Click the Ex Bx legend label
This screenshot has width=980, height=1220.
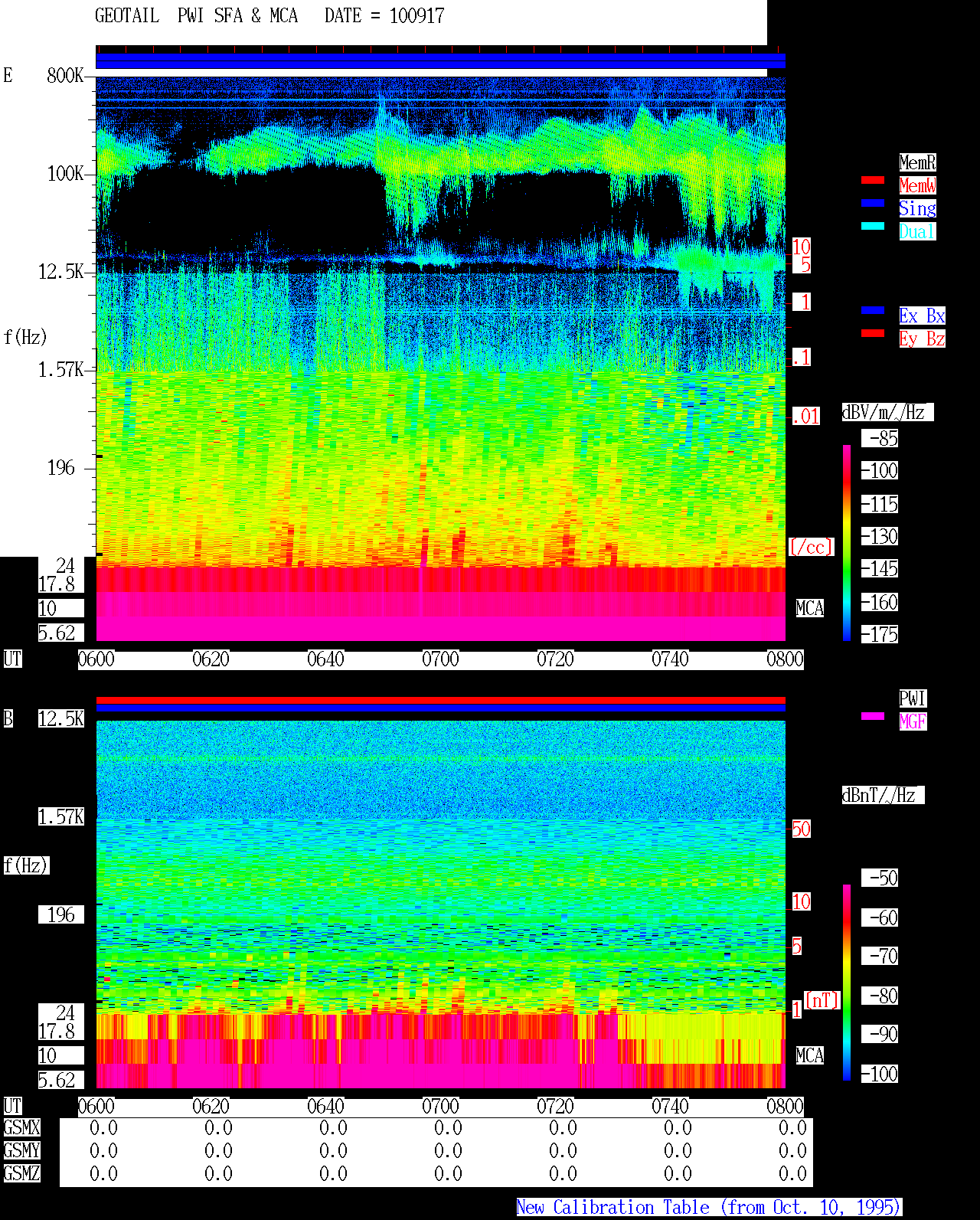pos(922,316)
